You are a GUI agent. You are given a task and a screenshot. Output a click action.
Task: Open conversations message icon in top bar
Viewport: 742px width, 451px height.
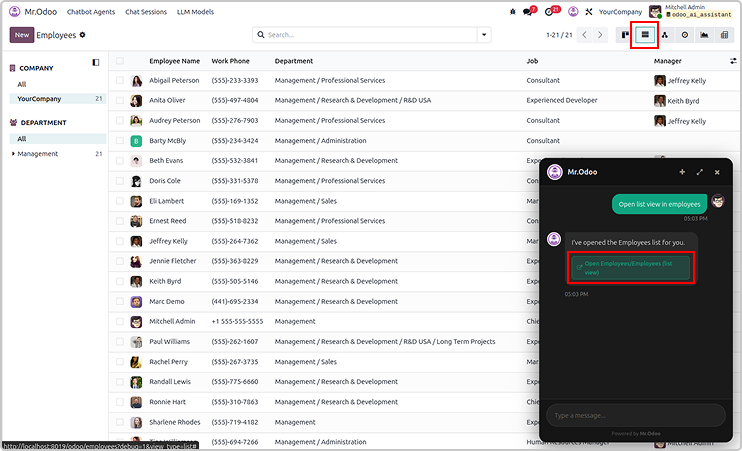[529, 12]
